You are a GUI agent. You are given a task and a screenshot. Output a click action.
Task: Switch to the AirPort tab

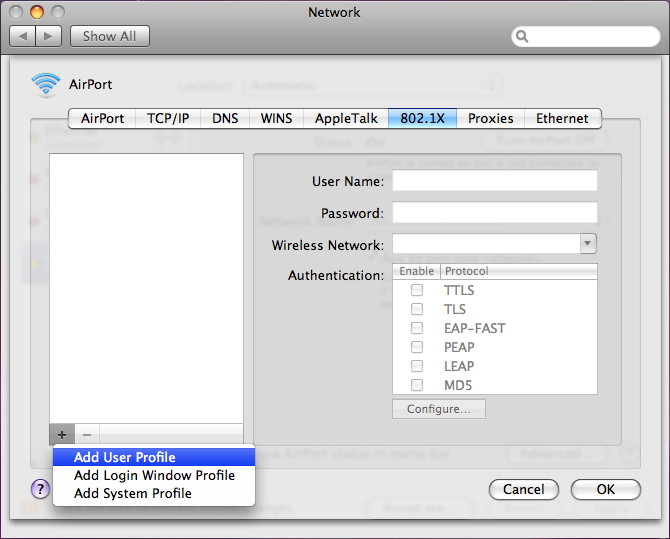[x=102, y=118]
